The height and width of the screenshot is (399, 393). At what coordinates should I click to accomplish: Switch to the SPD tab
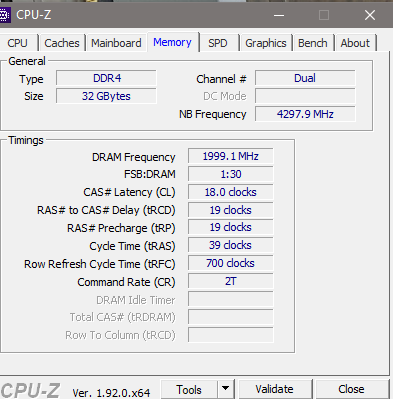[x=218, y=43]
